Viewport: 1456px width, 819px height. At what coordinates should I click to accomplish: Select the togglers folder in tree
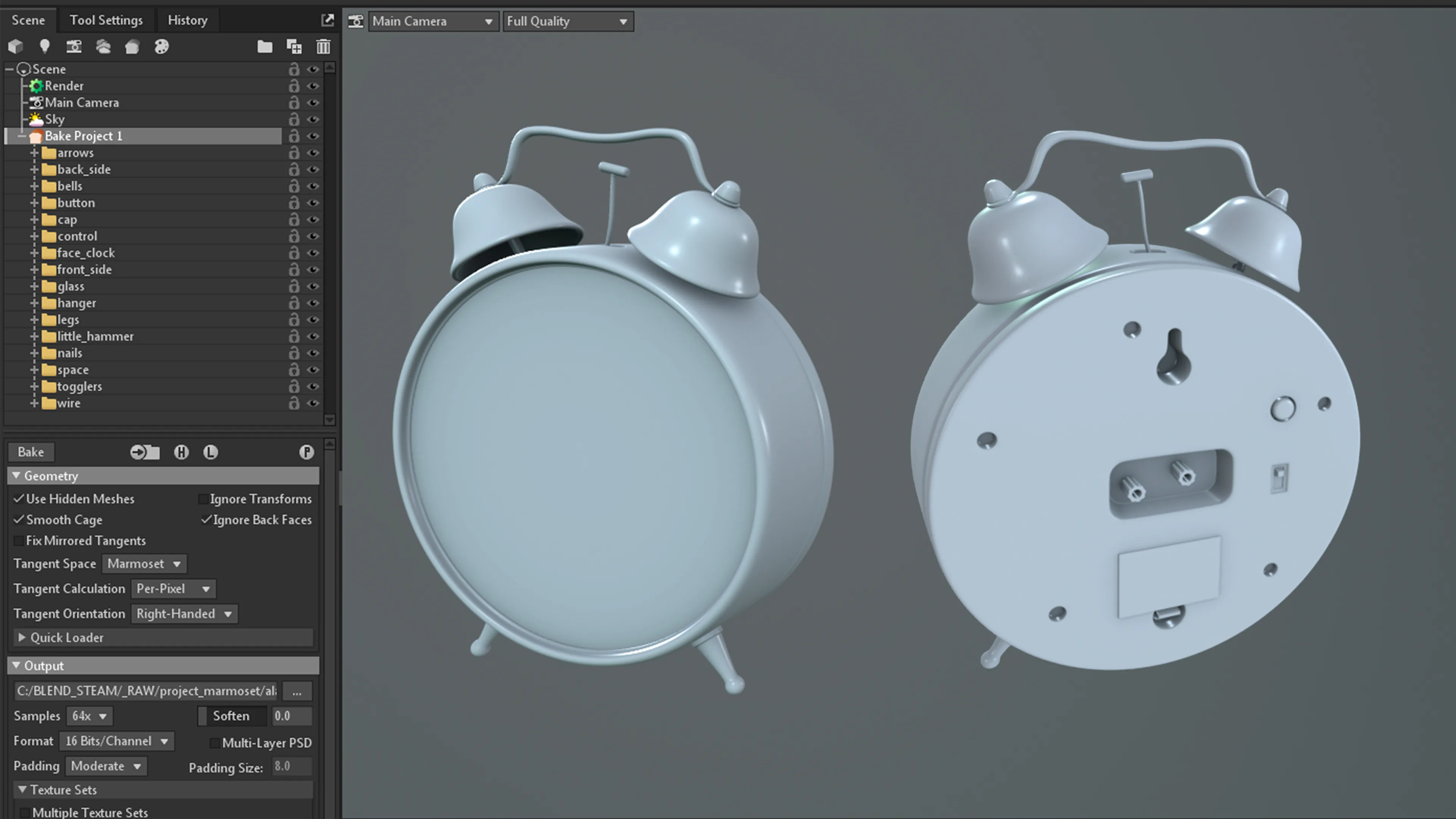tap(79, 387)
